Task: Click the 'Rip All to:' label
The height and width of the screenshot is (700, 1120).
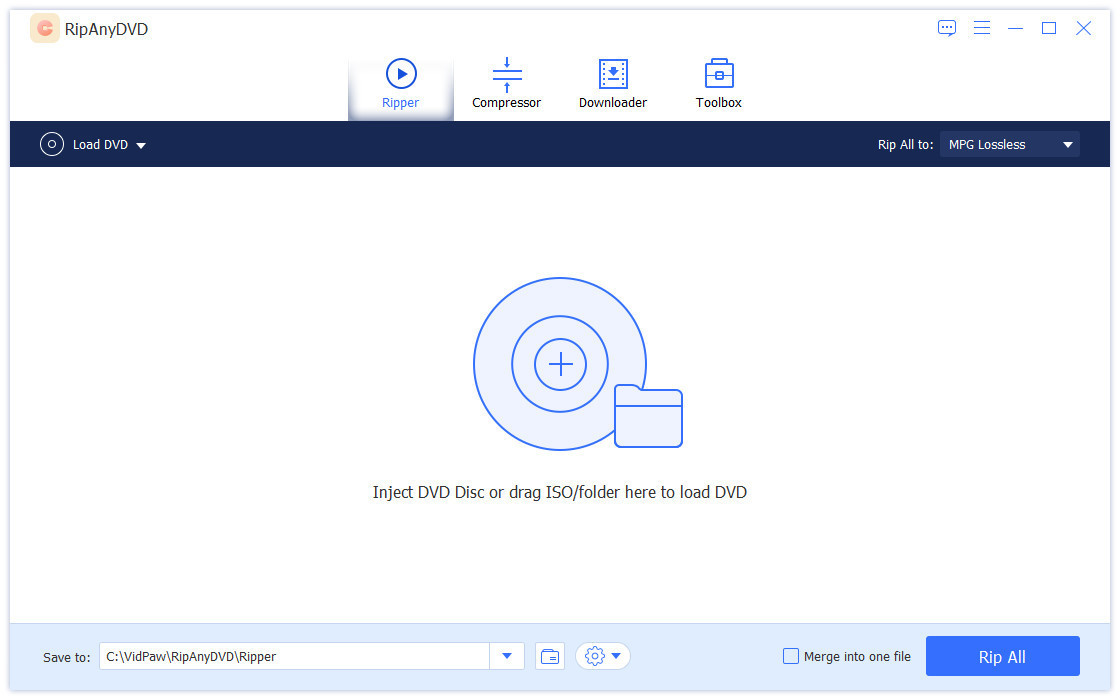Action: pos(905,144)
